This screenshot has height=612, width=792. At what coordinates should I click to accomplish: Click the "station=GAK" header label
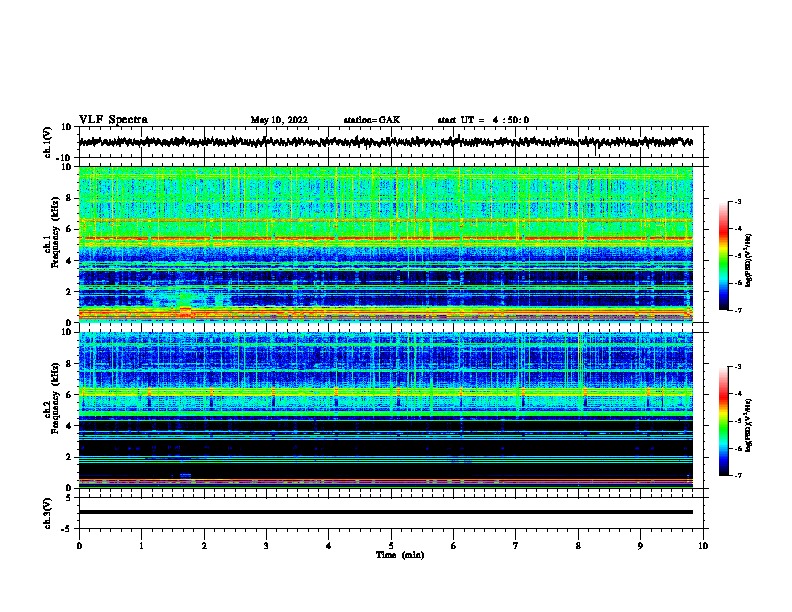point(372,120)
